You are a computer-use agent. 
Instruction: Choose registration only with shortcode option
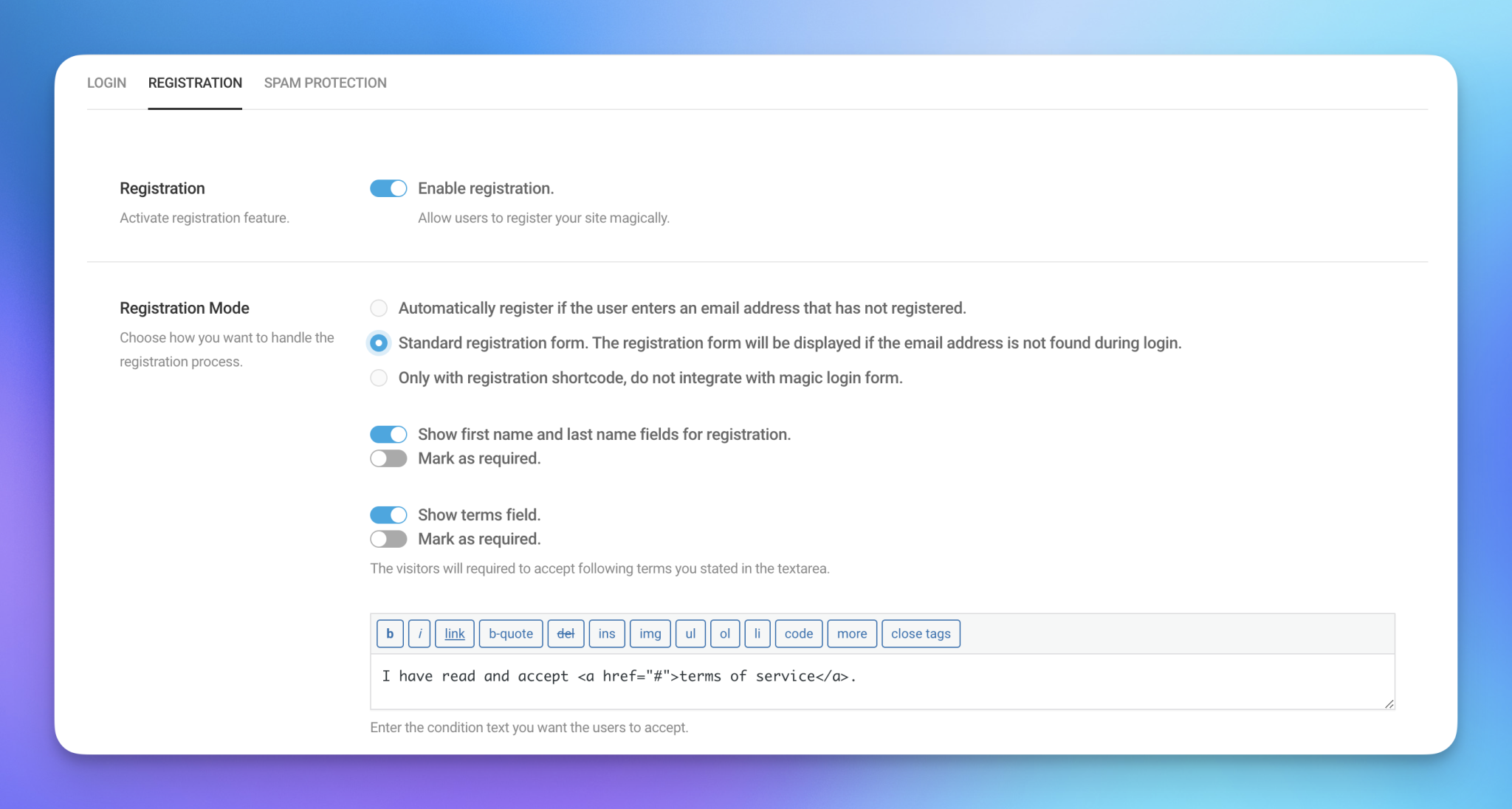(379, 378)
